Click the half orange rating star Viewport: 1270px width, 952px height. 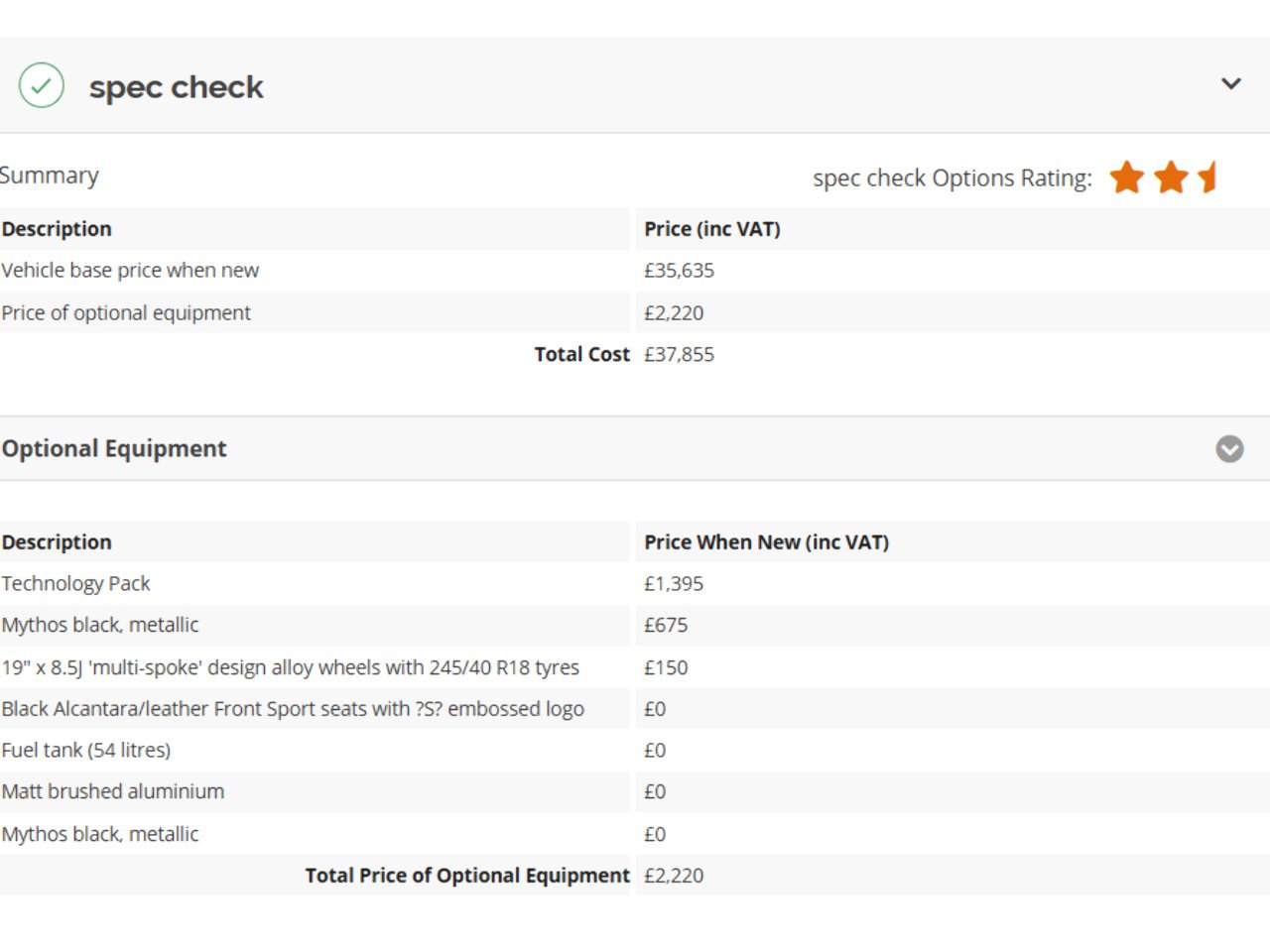(1207, 178)
